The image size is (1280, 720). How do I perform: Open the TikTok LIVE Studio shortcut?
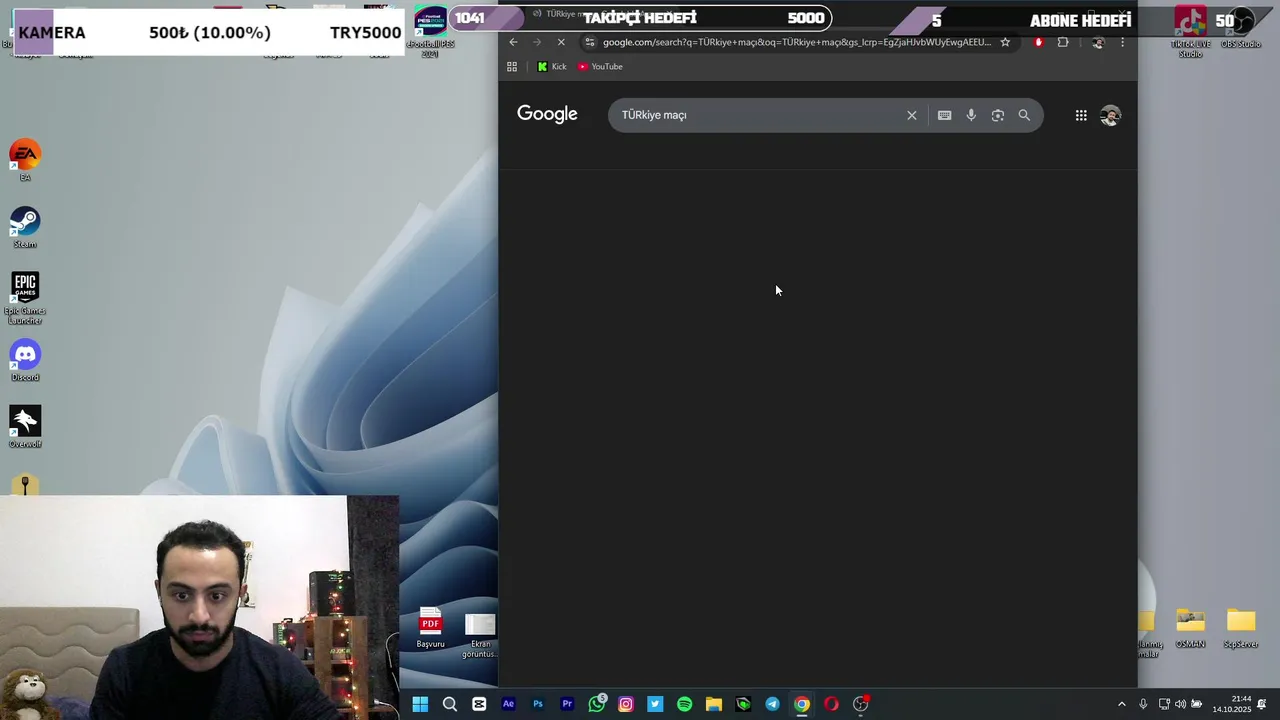coord(1190,32)
